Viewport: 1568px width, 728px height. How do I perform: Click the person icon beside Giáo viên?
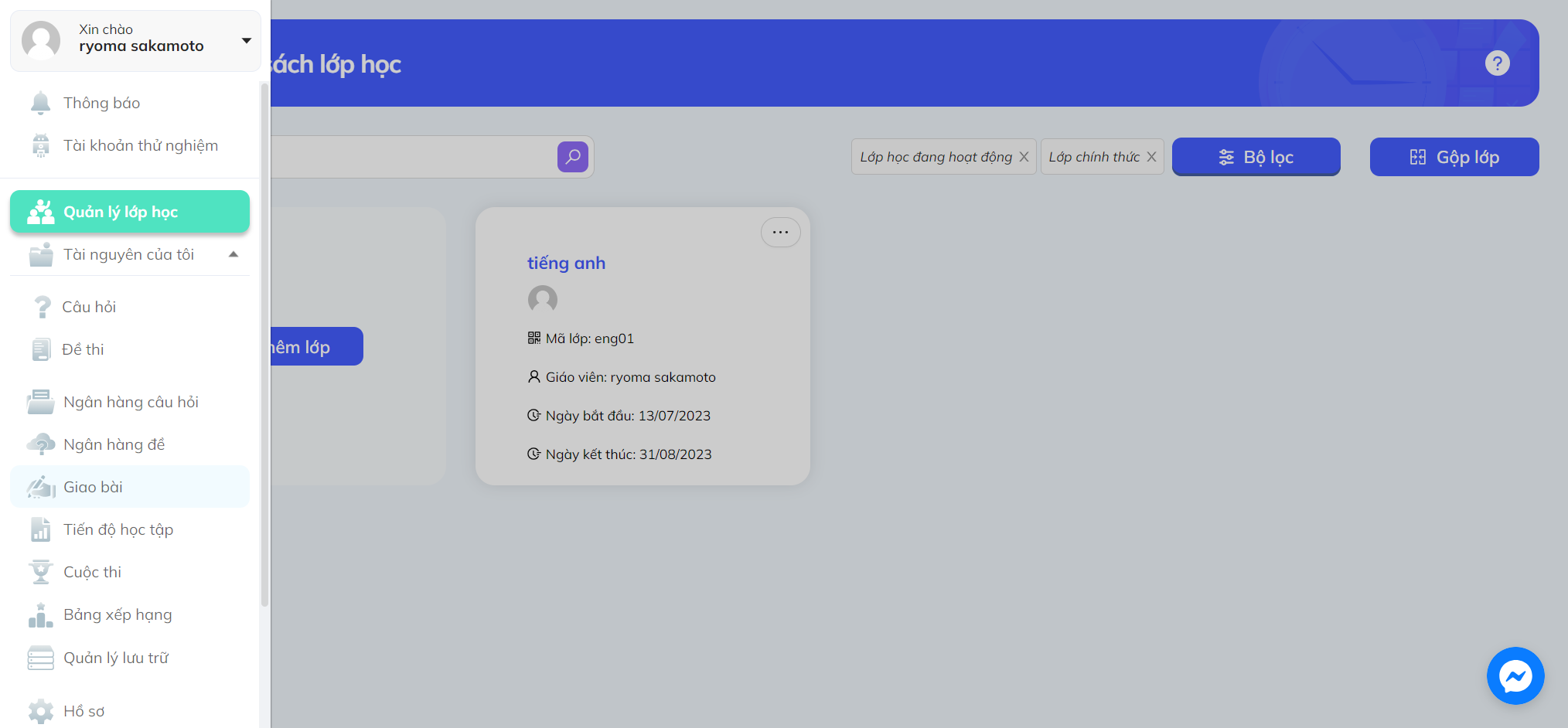pos(534,376)
